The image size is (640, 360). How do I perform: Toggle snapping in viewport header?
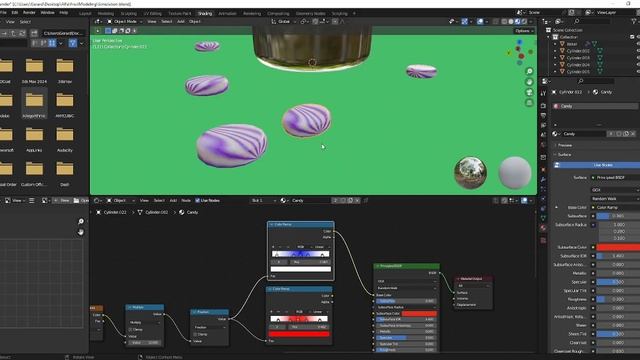315,21
